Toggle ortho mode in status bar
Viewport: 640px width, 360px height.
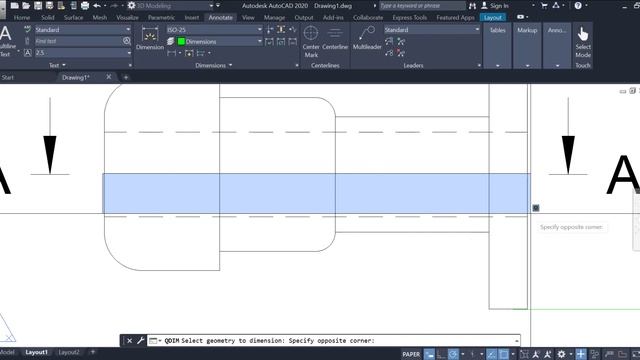tap(441, 354)
